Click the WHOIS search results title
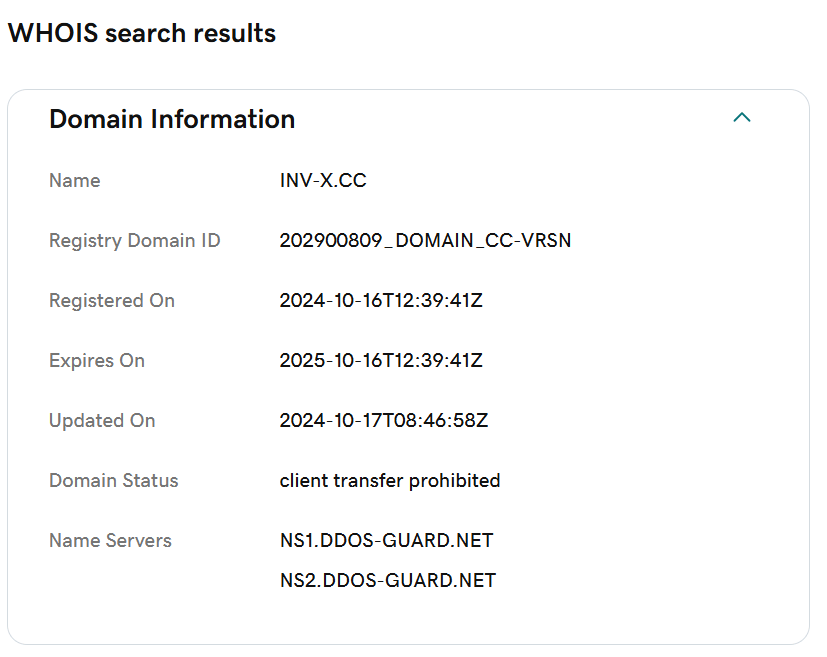The image size is (827, 657). pyautogui.click(x=142, y=33)
